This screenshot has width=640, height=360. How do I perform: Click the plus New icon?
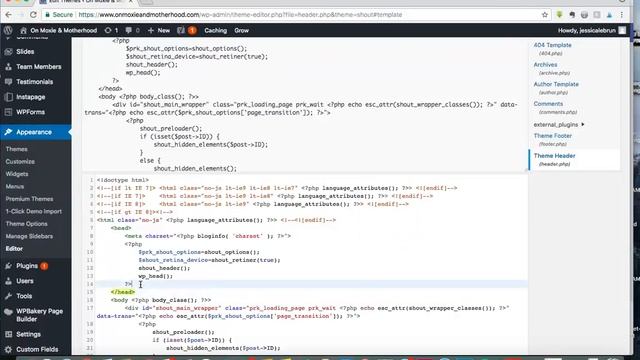coord(151,30)
